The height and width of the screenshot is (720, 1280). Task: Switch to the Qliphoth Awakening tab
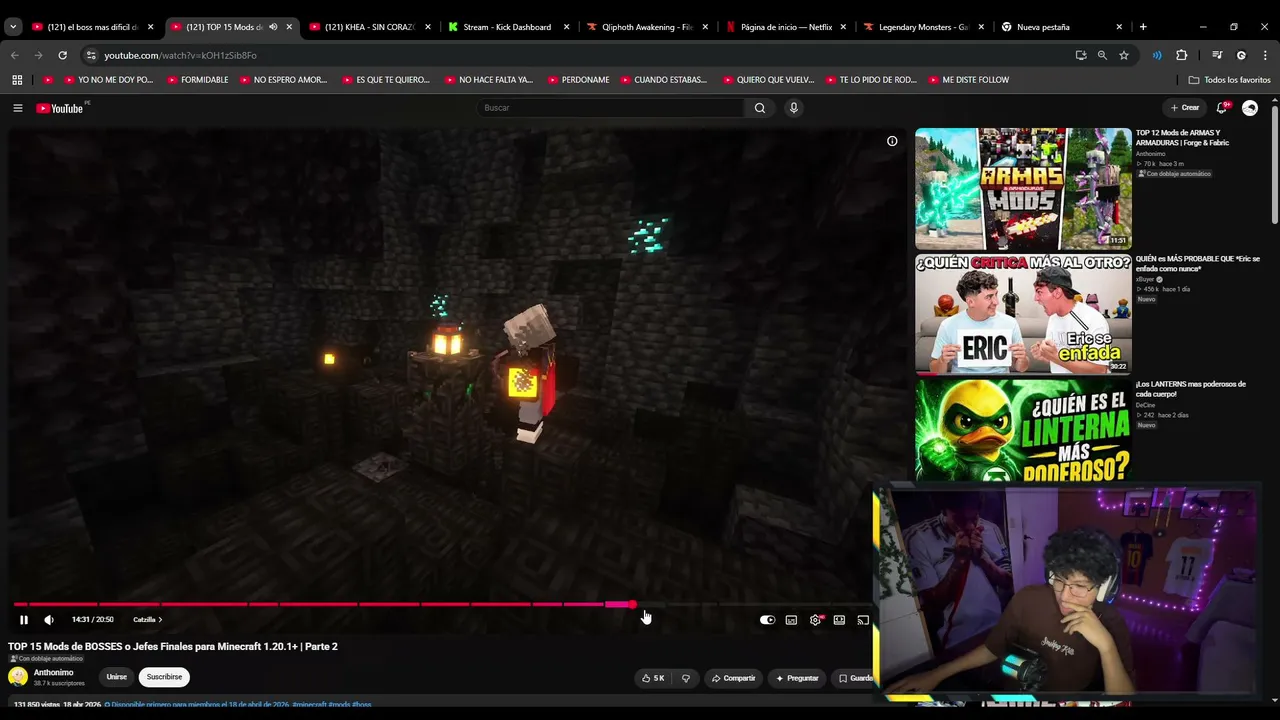coord(647,27)
